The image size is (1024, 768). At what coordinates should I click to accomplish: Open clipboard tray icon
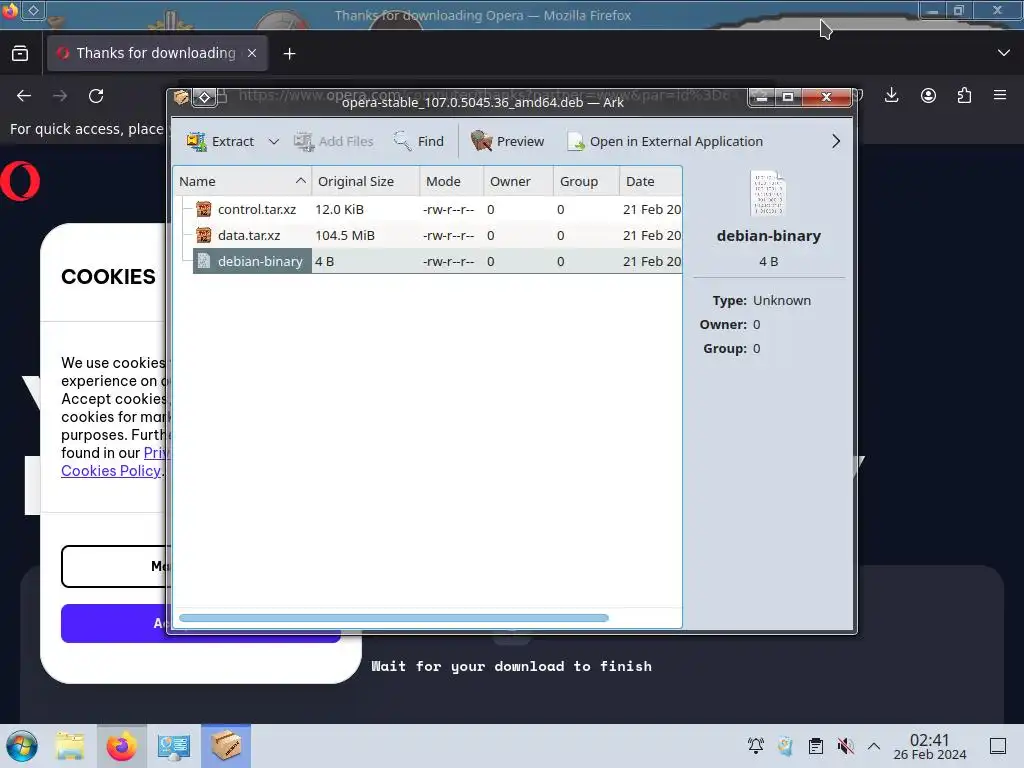click(816, 746)
